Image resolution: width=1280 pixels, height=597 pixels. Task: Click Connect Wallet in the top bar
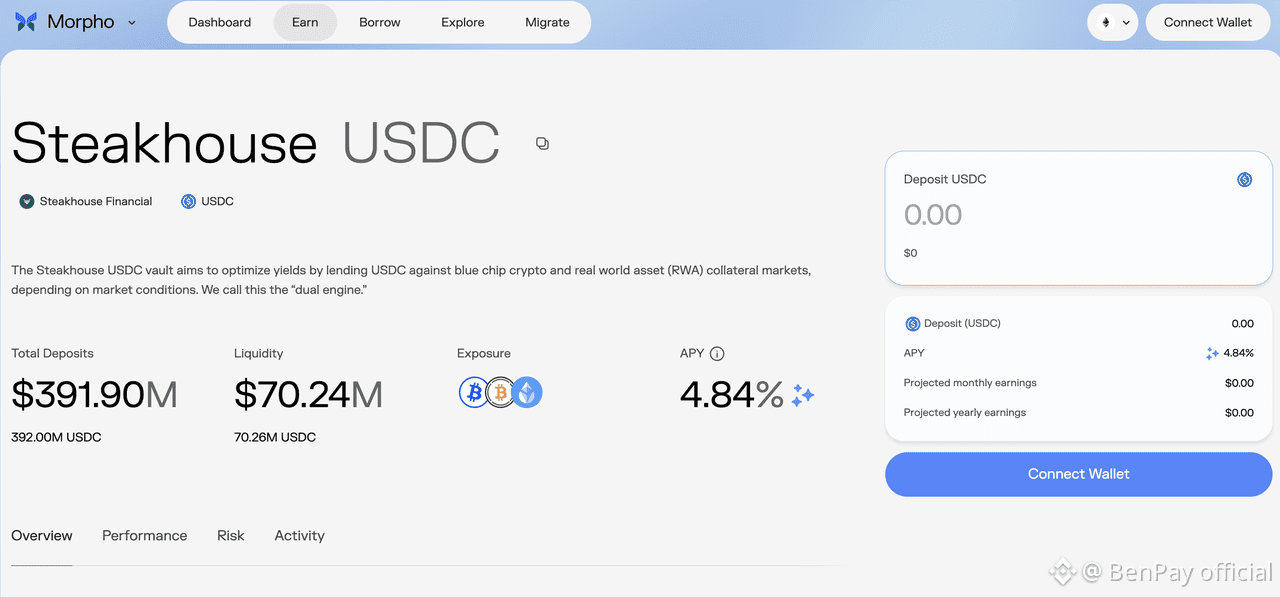pyautogui.click(x=1208, y=22)
